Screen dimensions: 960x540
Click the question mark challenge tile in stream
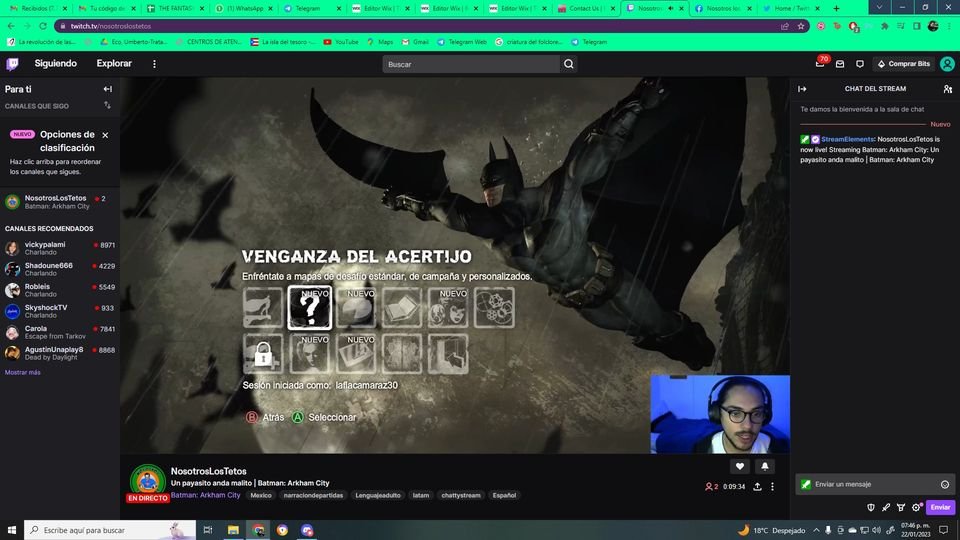(310, 307)
